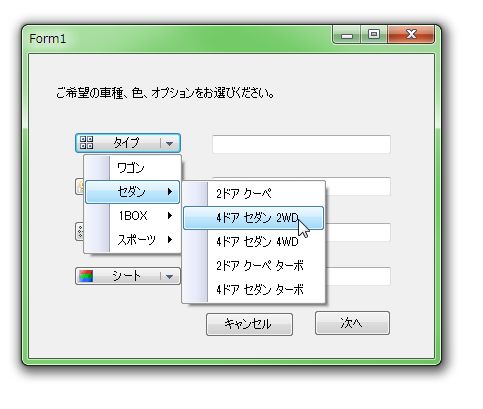Expand the セダン submenu item
Viewport: 483px width, 409px height.
tap(132, 192)
